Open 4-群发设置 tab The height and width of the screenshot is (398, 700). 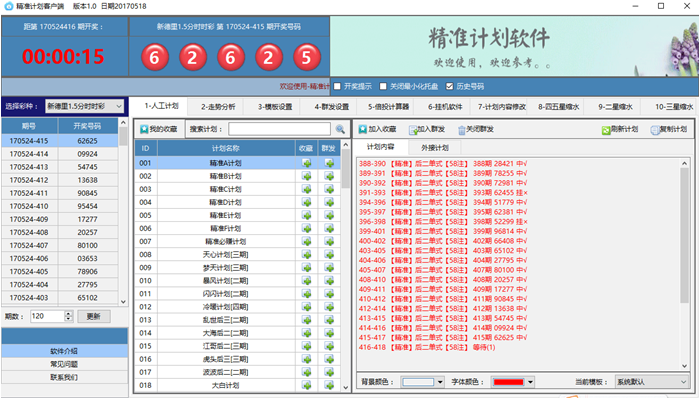coord(331,107)
